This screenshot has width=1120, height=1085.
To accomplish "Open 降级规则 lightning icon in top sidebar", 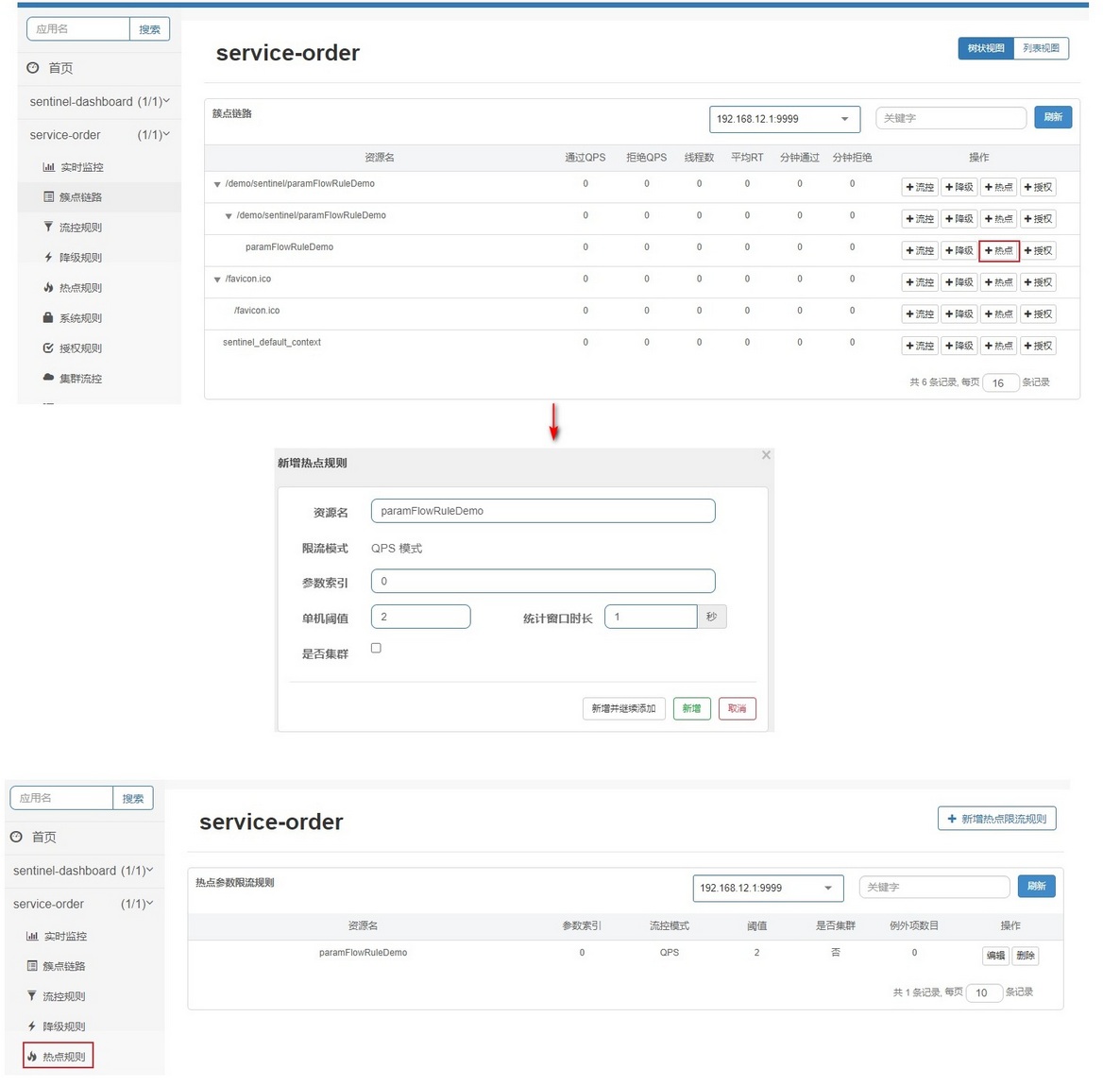I will (x=48, y=257).
